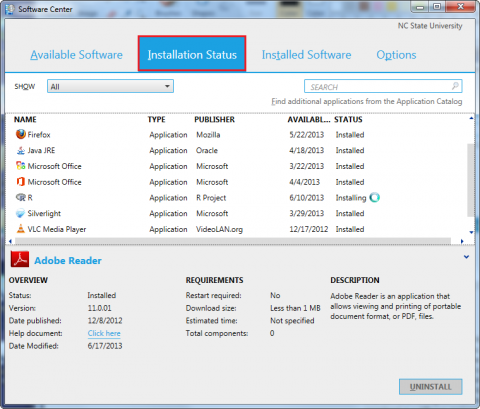Click the orange Microsoft Office icon dated 4/4/2013
Viewport: 480px width, 409px height.
click(21, 182)
